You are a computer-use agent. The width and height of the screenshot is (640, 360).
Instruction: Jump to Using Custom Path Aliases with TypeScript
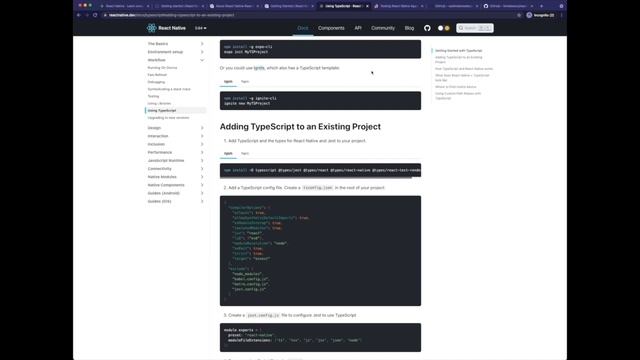coord(458,96)
